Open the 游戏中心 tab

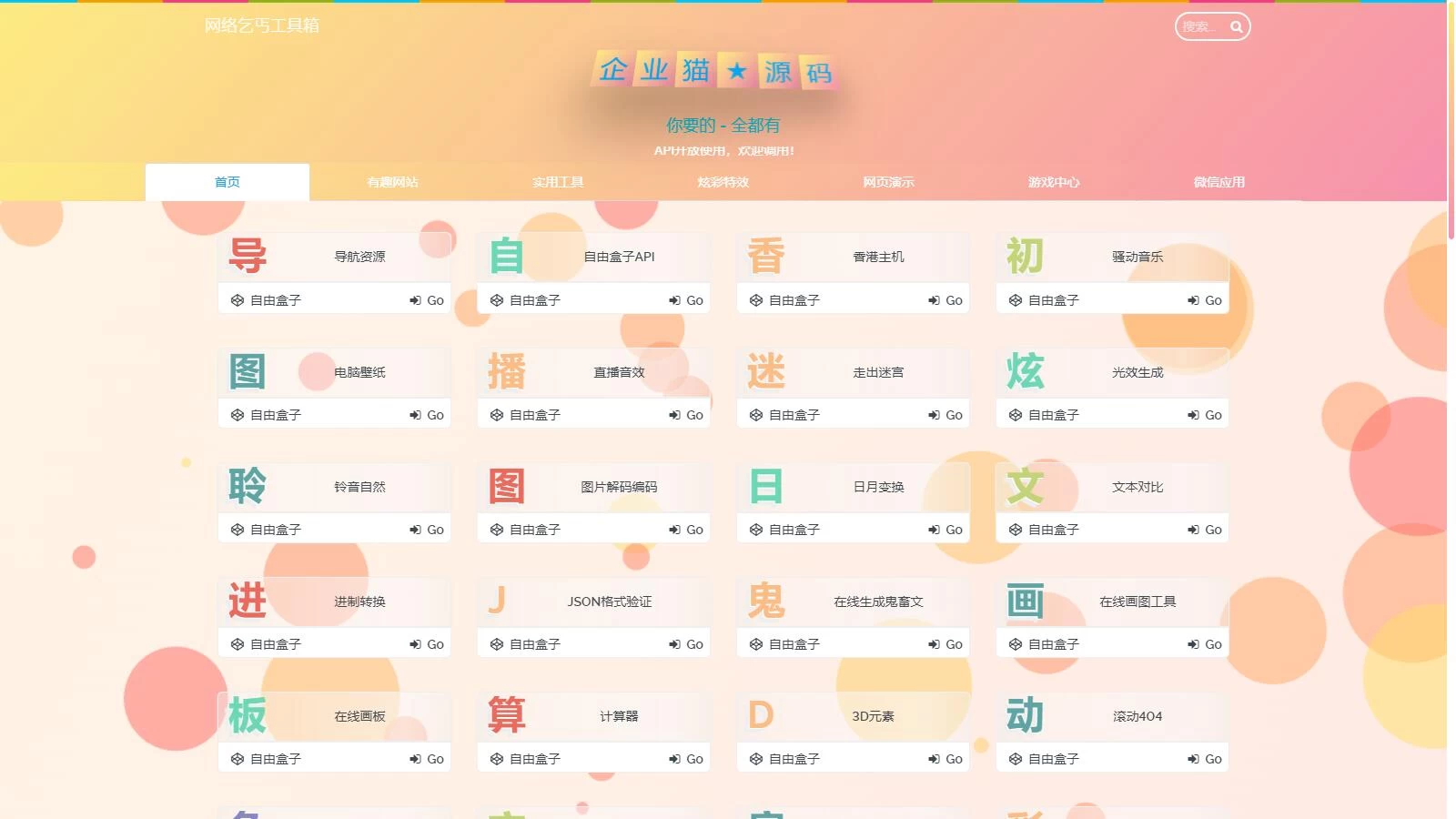click(1052, 181)
